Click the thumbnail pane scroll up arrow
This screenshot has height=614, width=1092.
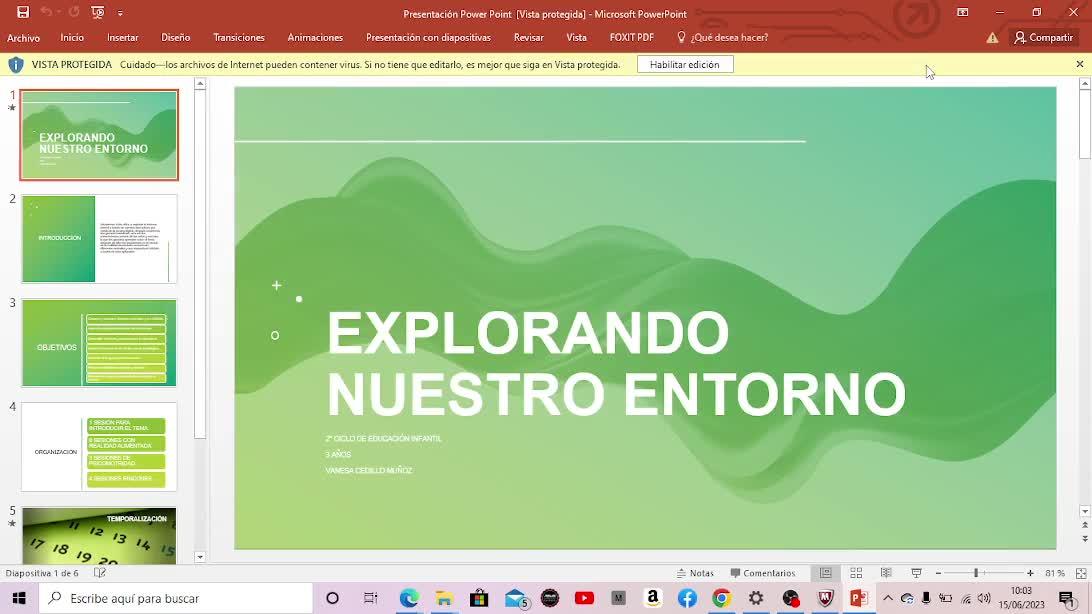click(200, 84)
